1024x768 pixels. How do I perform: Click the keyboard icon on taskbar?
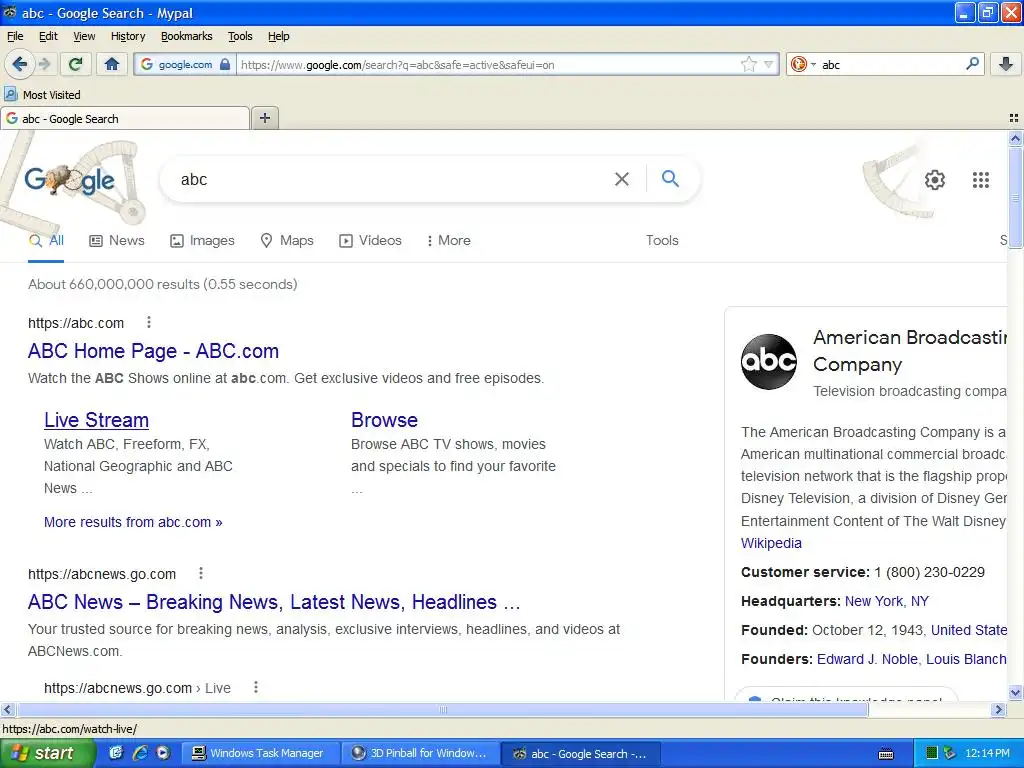[x=886, y=754]
